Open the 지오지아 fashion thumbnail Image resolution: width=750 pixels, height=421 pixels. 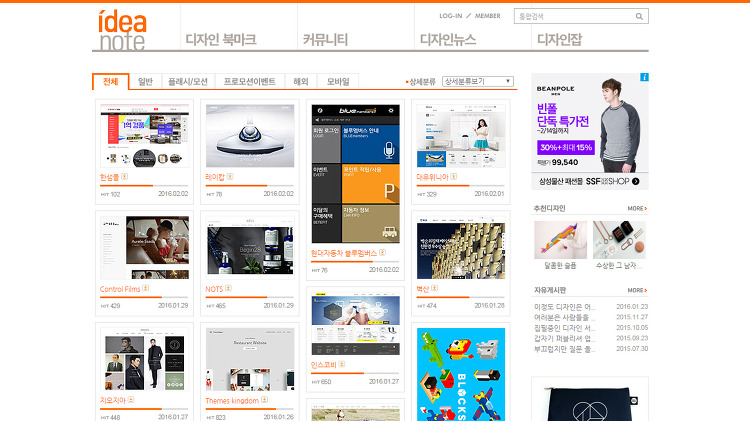tap(144, 359)
